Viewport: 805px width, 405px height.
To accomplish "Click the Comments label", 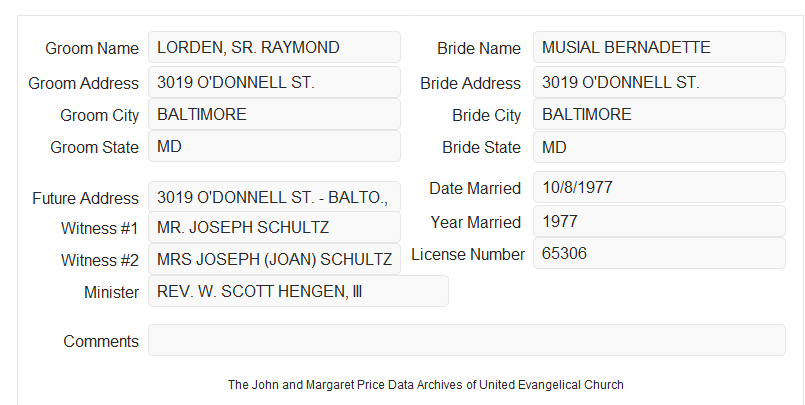I will pos(101,341).
